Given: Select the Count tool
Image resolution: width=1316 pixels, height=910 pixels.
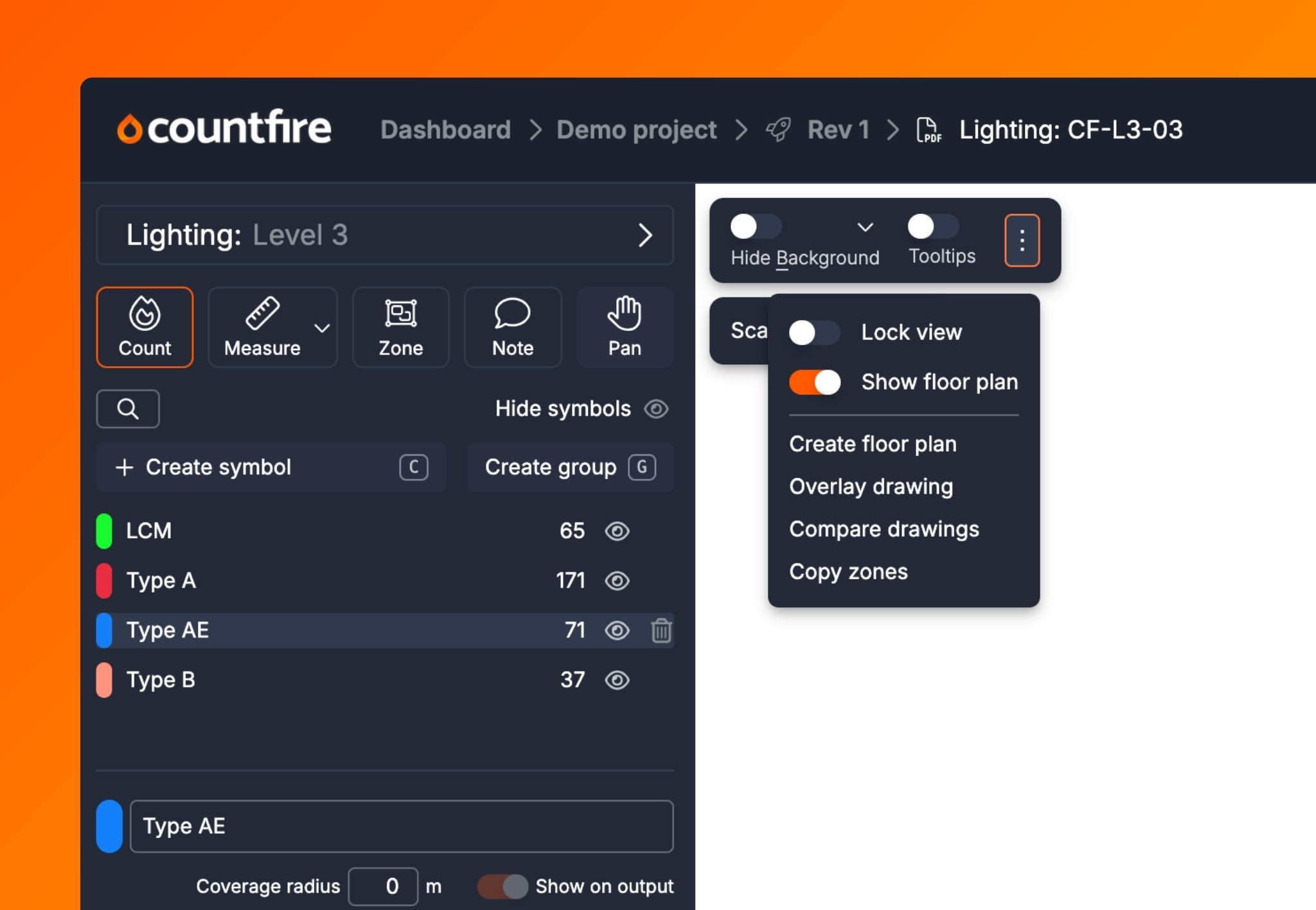Looking at the screenshot, I should [145, 327].
